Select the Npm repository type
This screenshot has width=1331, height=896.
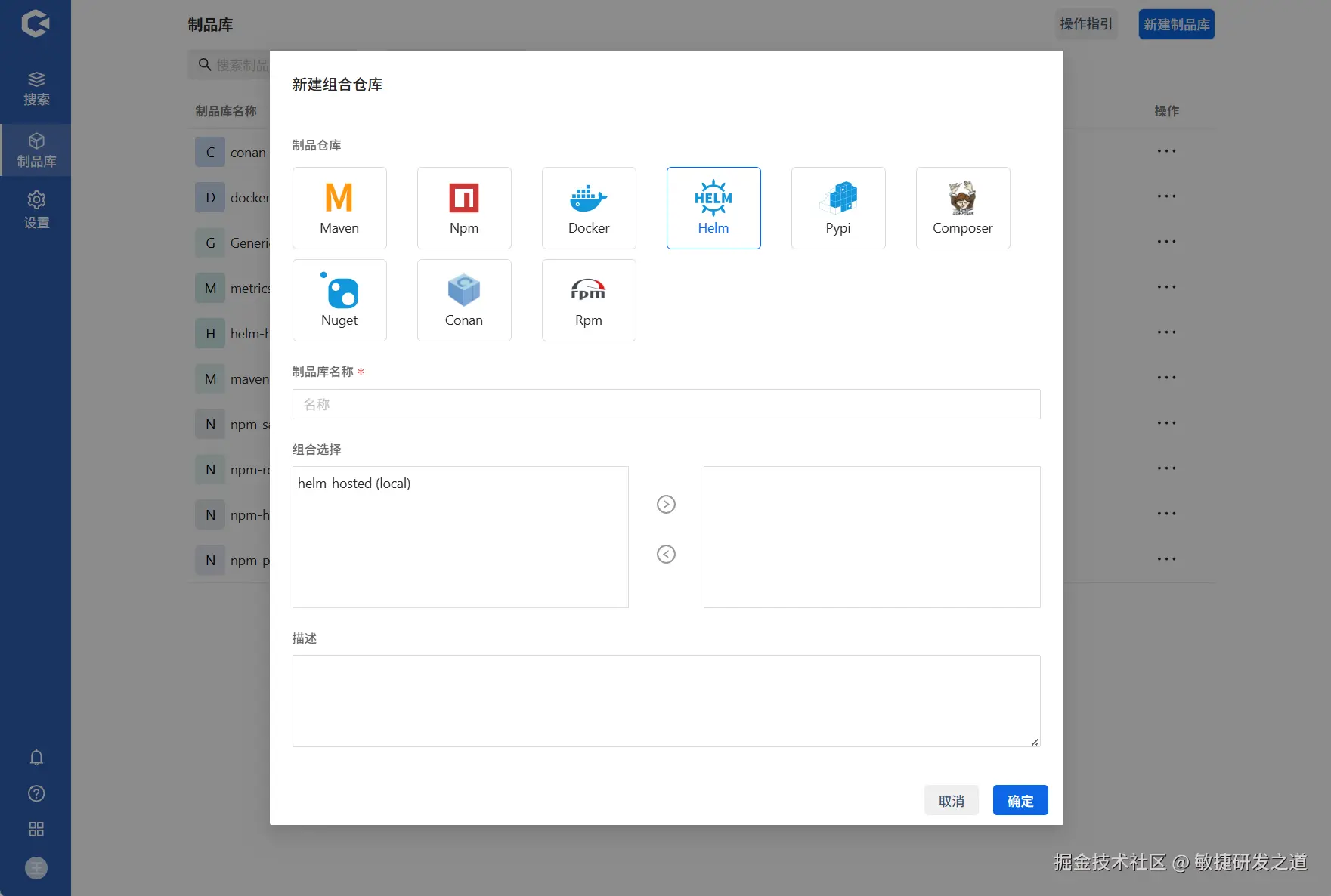pos(464,208)
